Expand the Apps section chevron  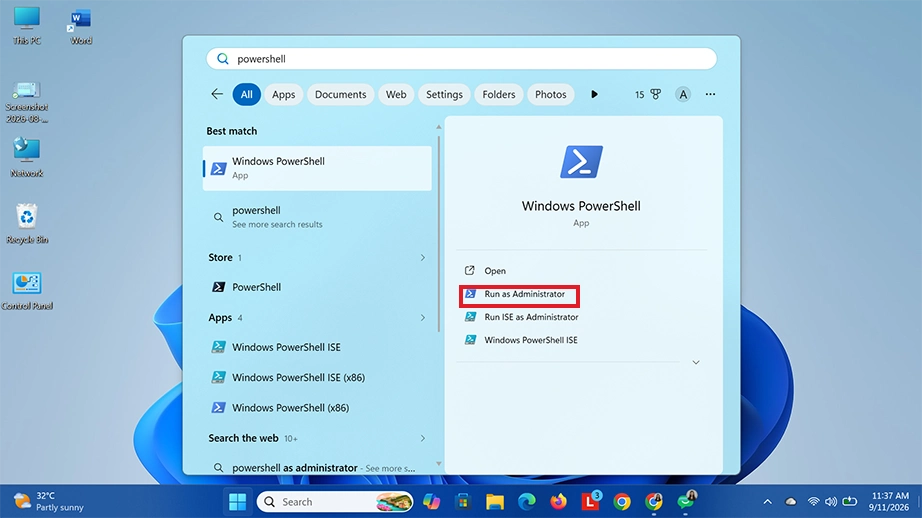(x=422, y=318)
